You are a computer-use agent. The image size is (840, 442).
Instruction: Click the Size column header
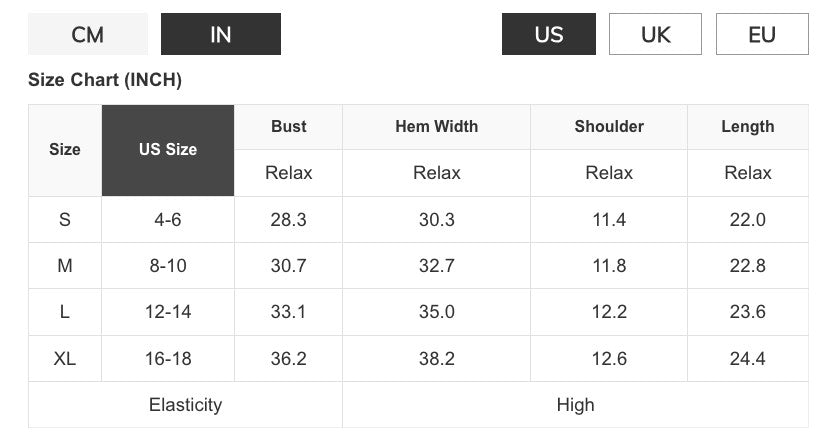(x=65, y=150)
